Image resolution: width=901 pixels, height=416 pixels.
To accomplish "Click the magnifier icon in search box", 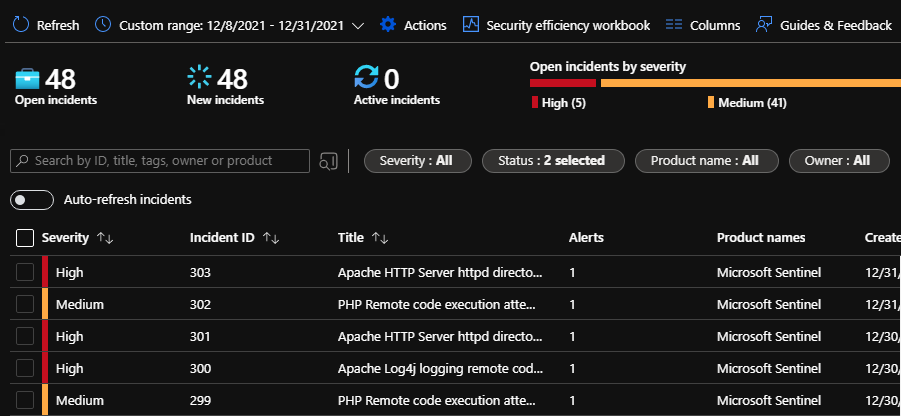I will pos(22,161).
